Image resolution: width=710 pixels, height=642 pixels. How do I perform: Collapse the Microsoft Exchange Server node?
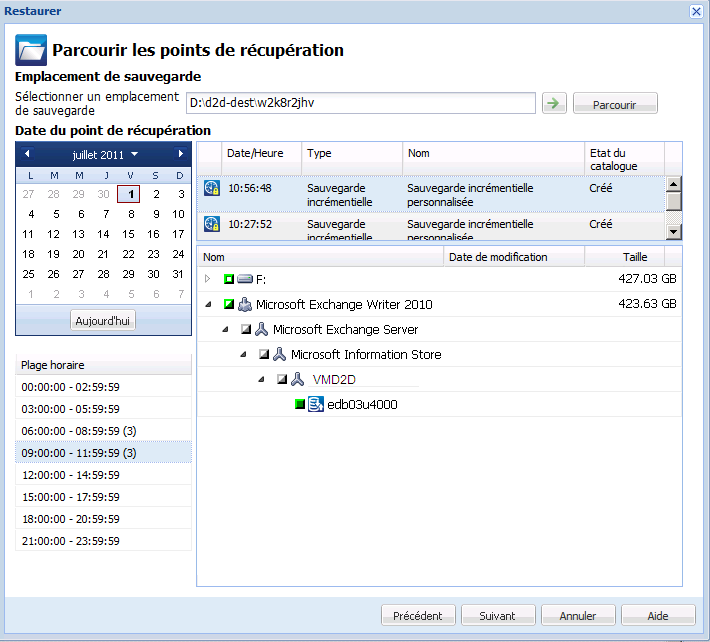pyautogui.click(x=226, y=329)
